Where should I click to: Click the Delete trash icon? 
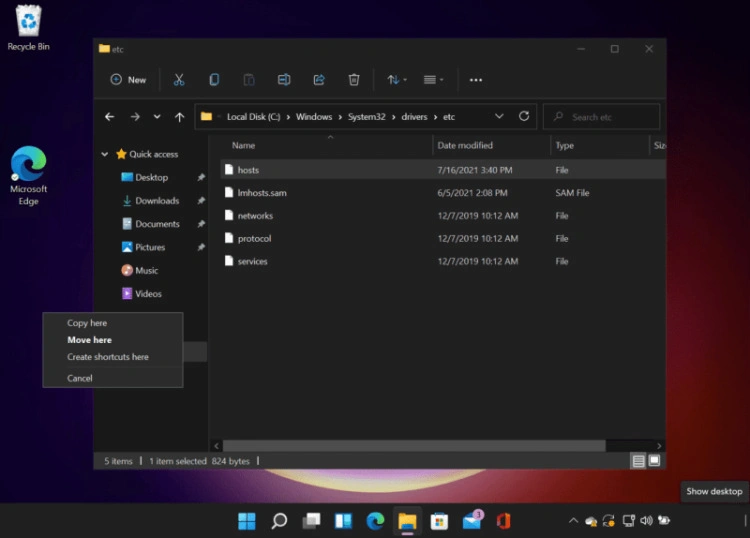(354, 80)
